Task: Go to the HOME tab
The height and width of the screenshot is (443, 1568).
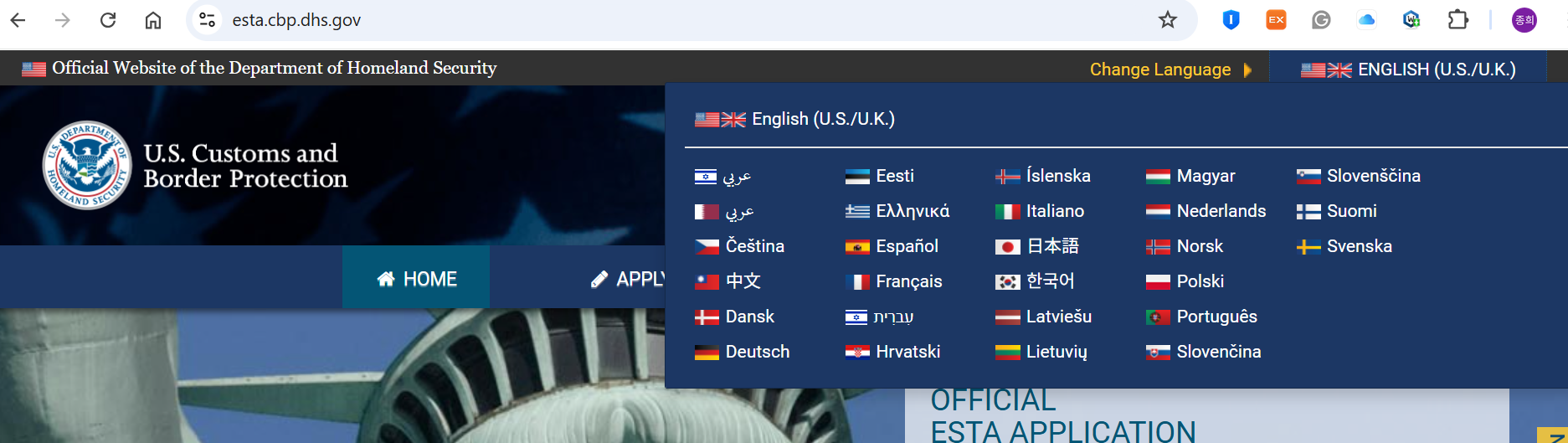Action: click(416, 279)
